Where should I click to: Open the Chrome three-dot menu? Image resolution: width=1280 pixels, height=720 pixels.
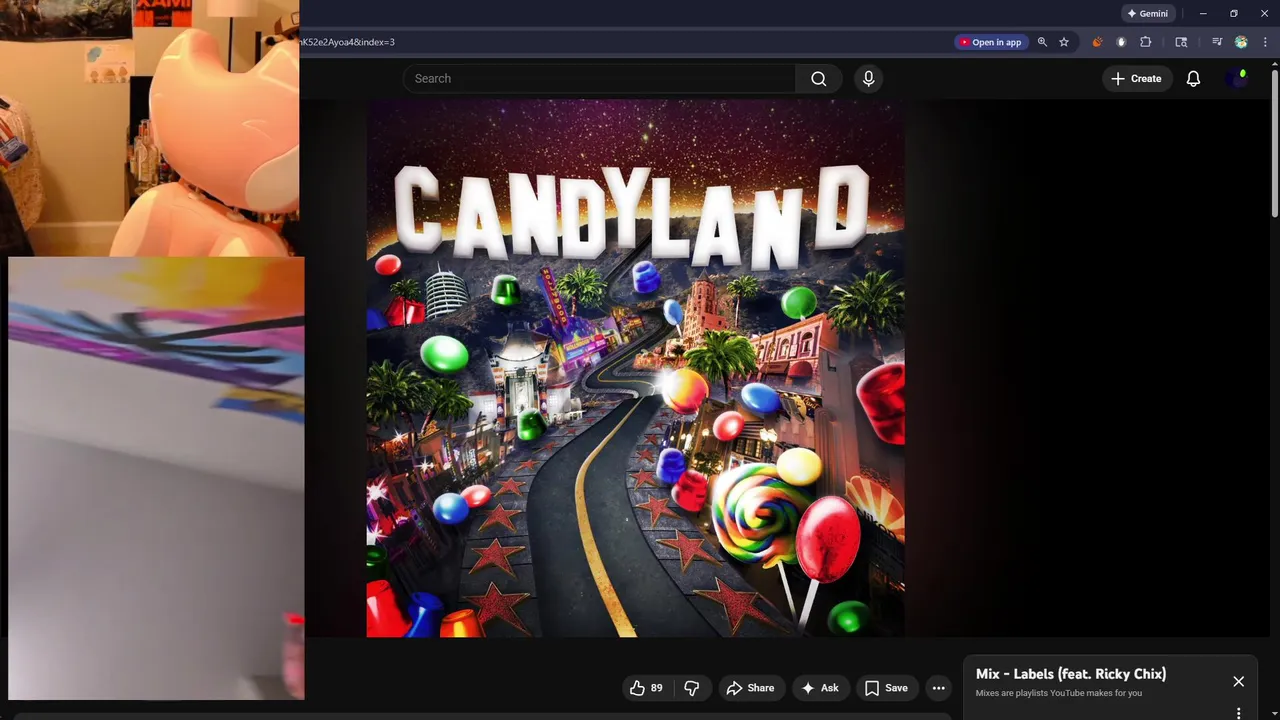click(1265, 42)
